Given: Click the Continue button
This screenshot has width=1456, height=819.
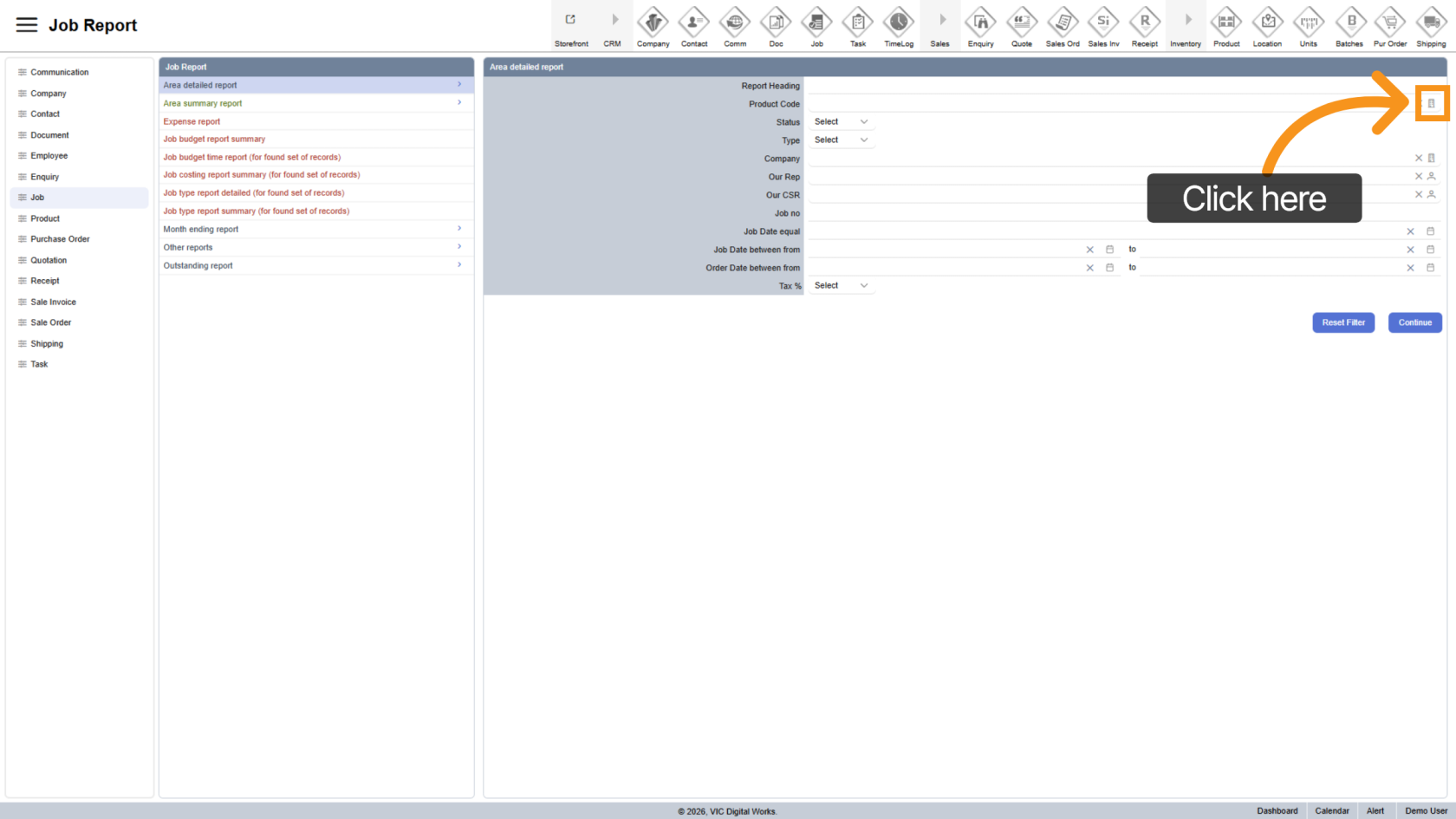Looking at the screenshot, I should tap(1414, 322).
